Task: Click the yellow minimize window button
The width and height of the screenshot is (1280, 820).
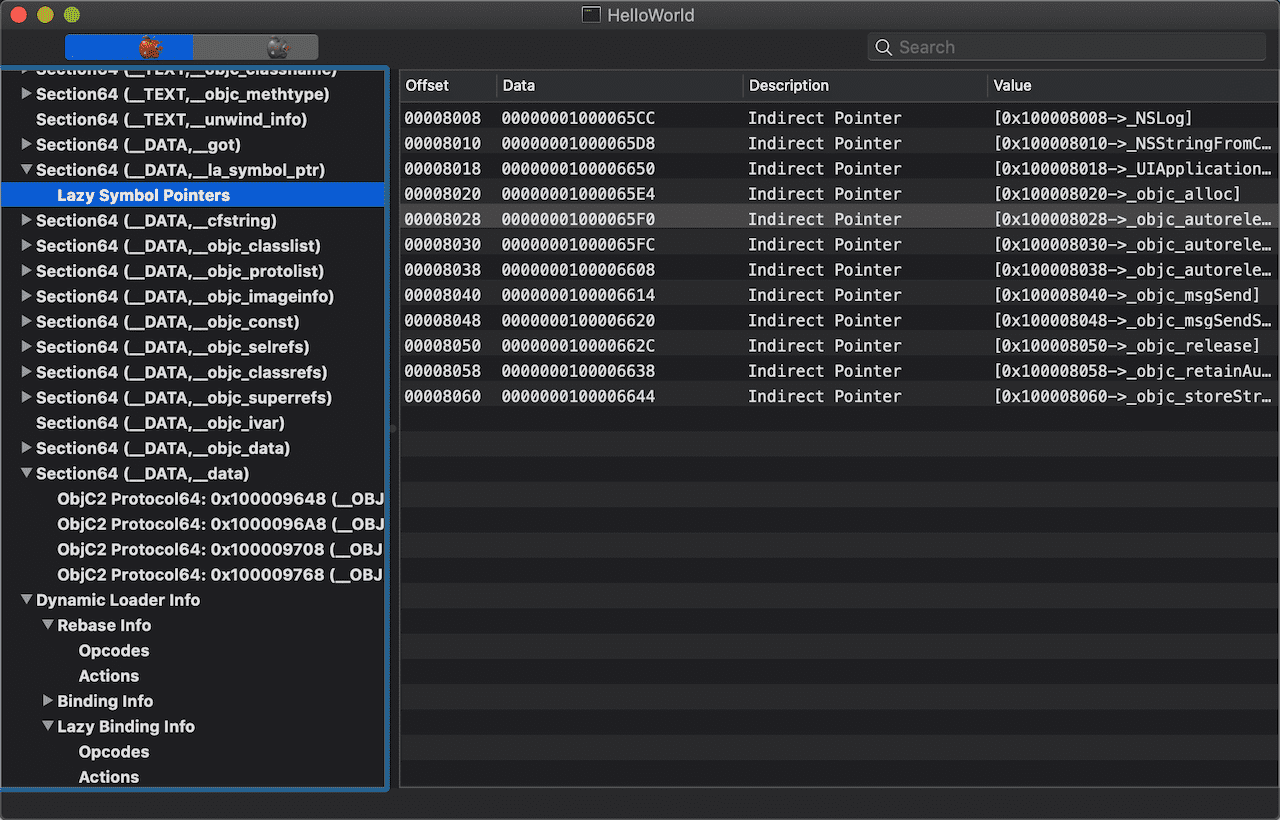Action: point(45,15)
